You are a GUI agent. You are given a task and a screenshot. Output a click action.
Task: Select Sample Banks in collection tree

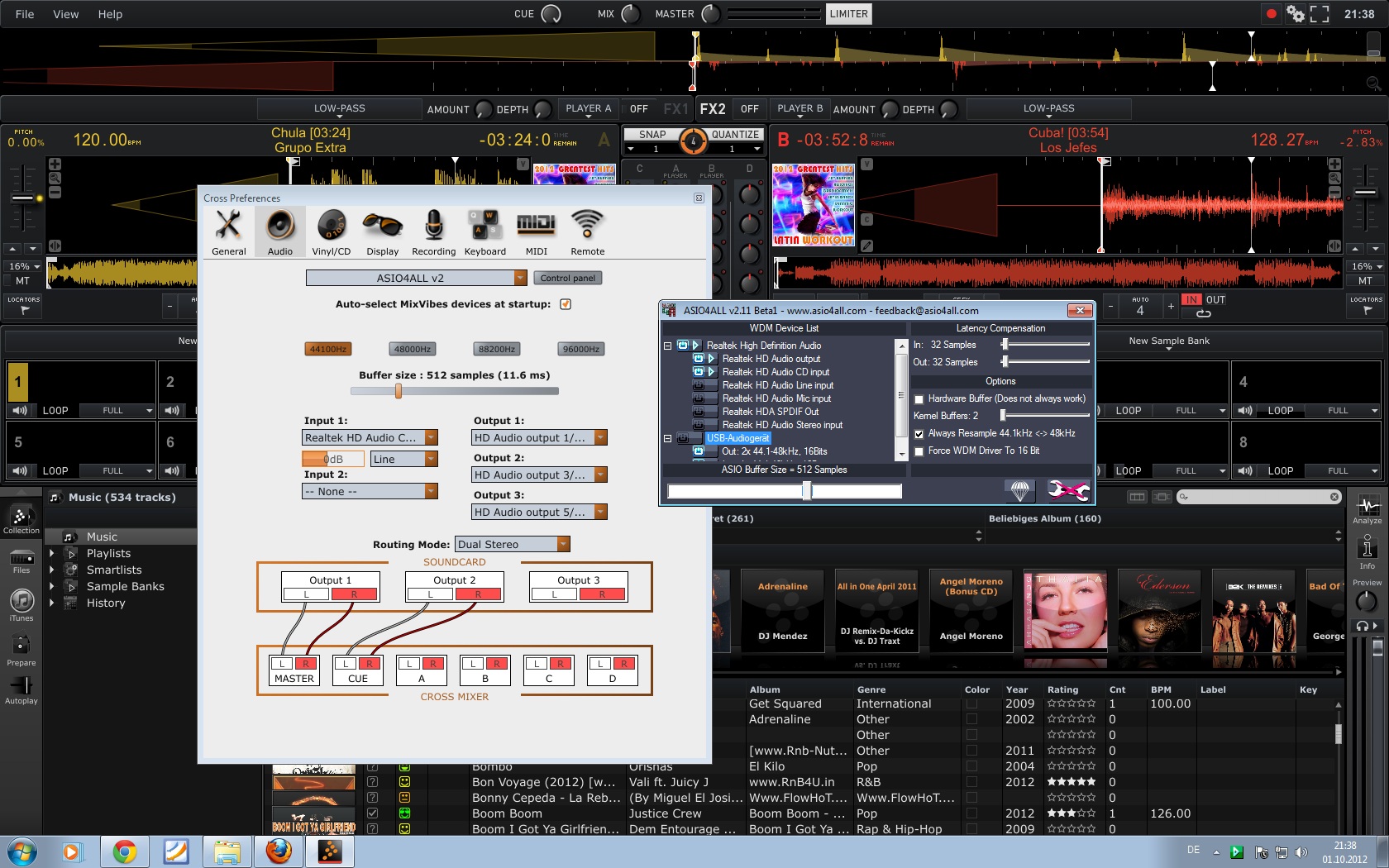126,586
